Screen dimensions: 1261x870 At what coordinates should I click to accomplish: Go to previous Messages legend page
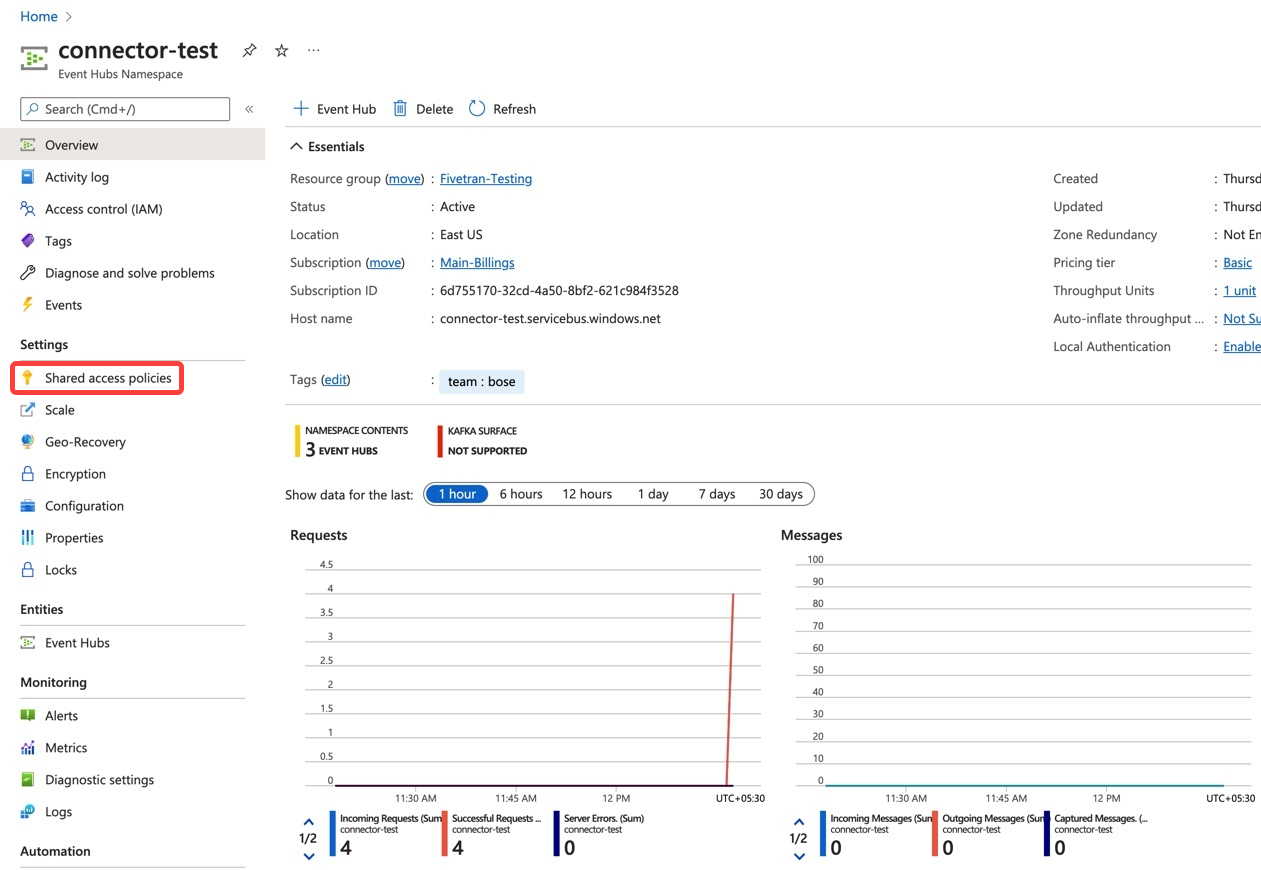click(798, 823)
